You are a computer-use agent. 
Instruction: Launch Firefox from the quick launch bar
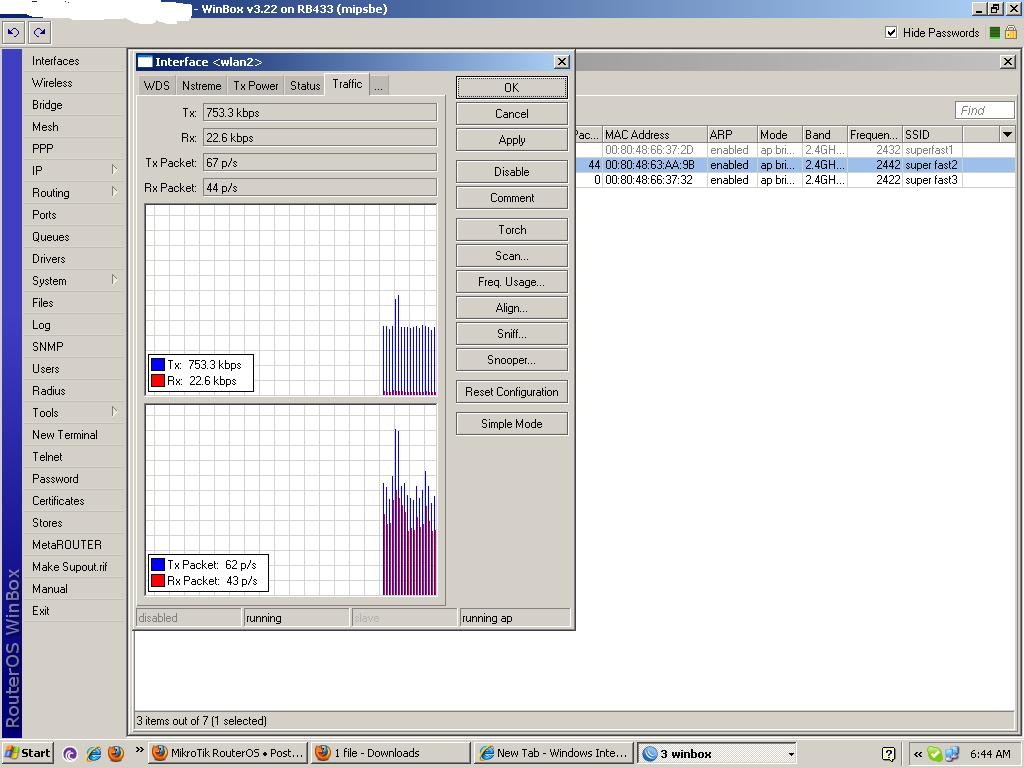(x=116, y=753)
